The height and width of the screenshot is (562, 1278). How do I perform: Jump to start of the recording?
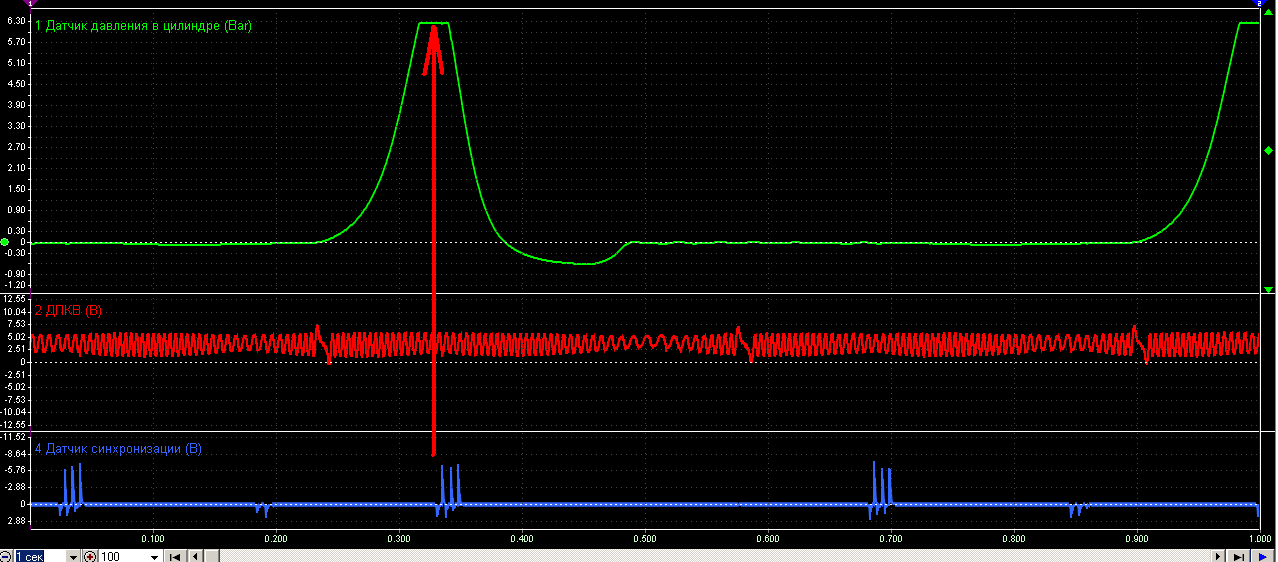[x=174, y=556]
